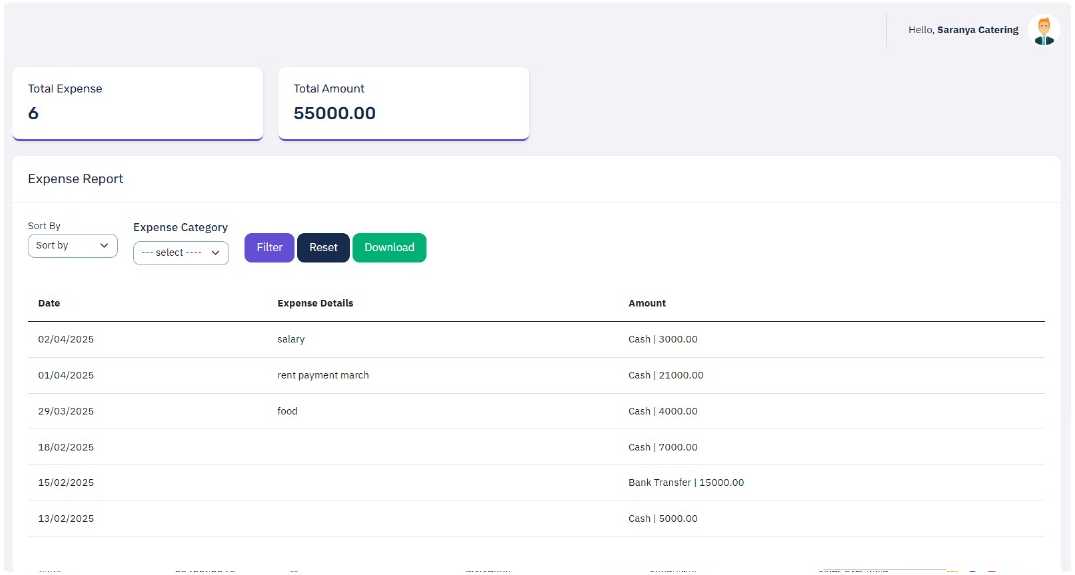Click the green Download button
The height and width of the screenshot is (575, 1075).
pos(389,247)
